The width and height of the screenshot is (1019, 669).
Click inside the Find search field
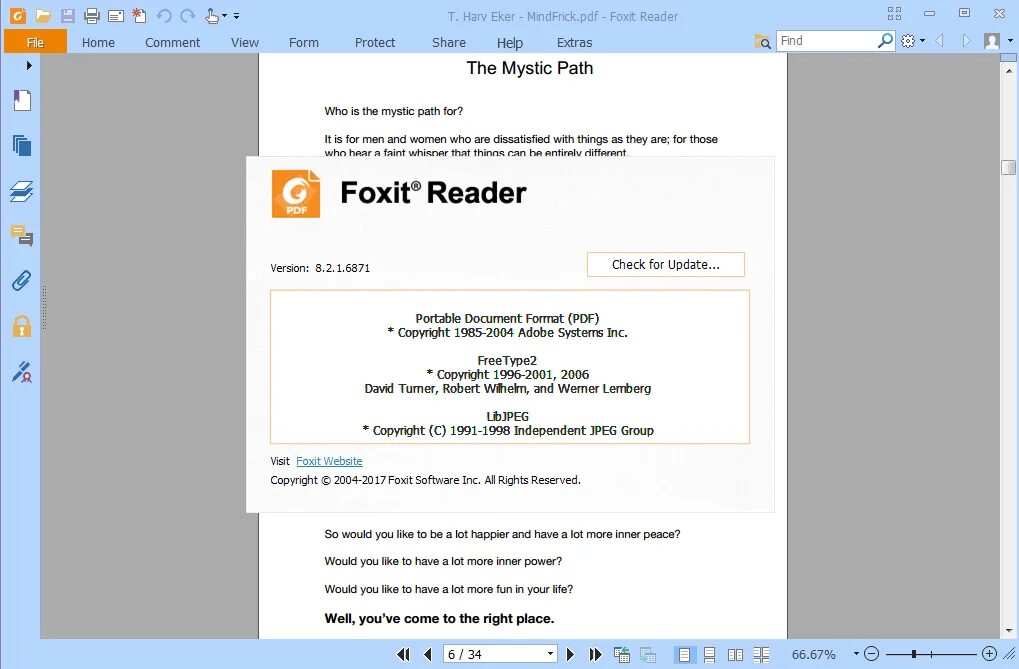click(826, 41)
